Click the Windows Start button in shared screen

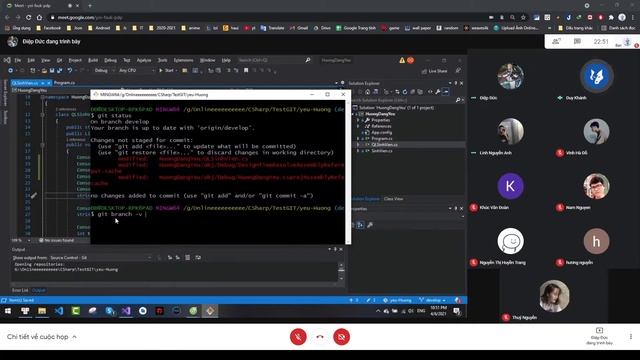pos(8,311)
